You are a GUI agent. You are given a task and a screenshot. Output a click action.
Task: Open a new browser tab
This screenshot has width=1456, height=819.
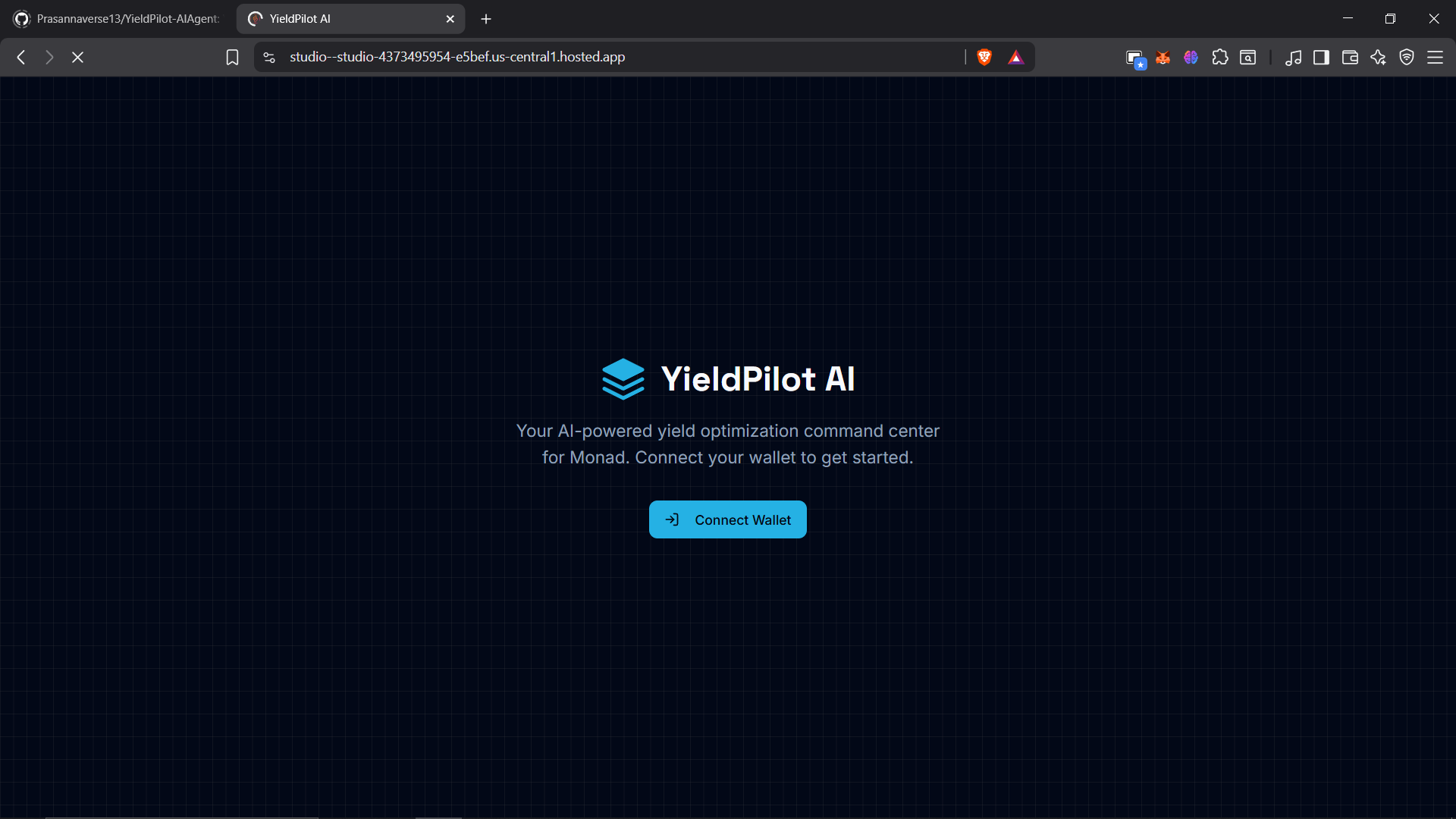pos(486,19)
